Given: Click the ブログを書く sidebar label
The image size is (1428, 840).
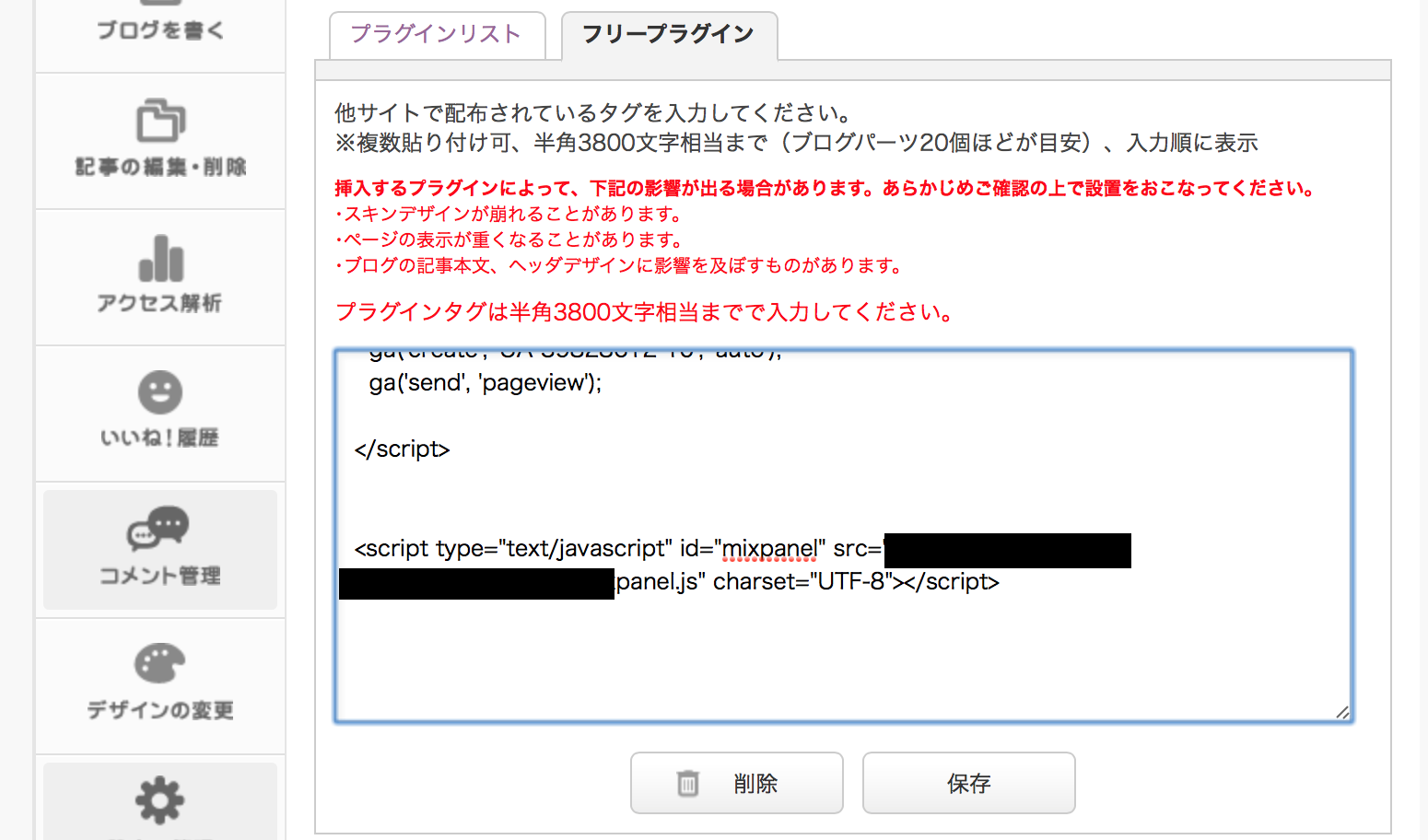Looking at the screenshot, I should [160, 30].
